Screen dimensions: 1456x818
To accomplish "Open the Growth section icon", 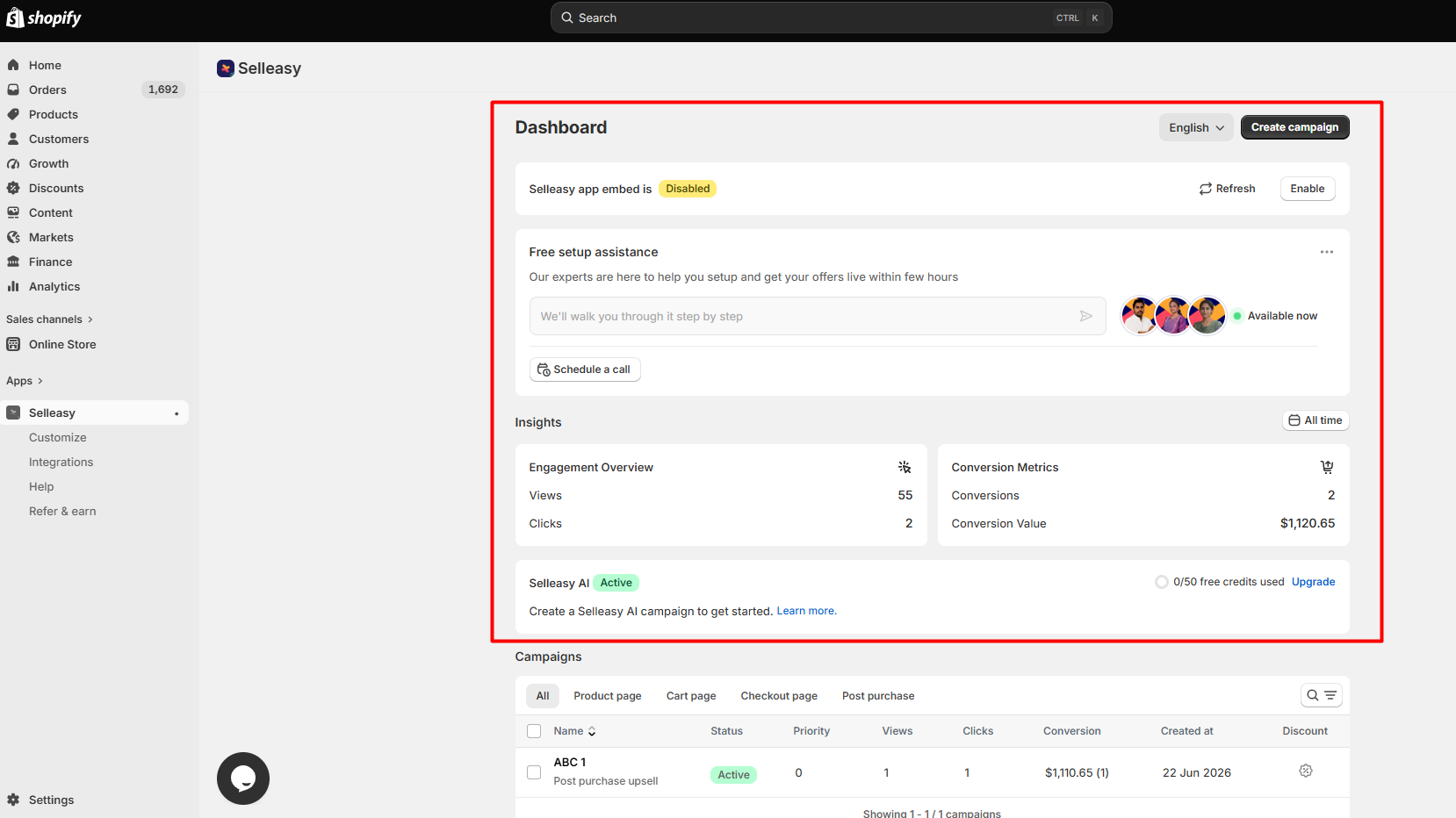I will (x=13, y=163).
